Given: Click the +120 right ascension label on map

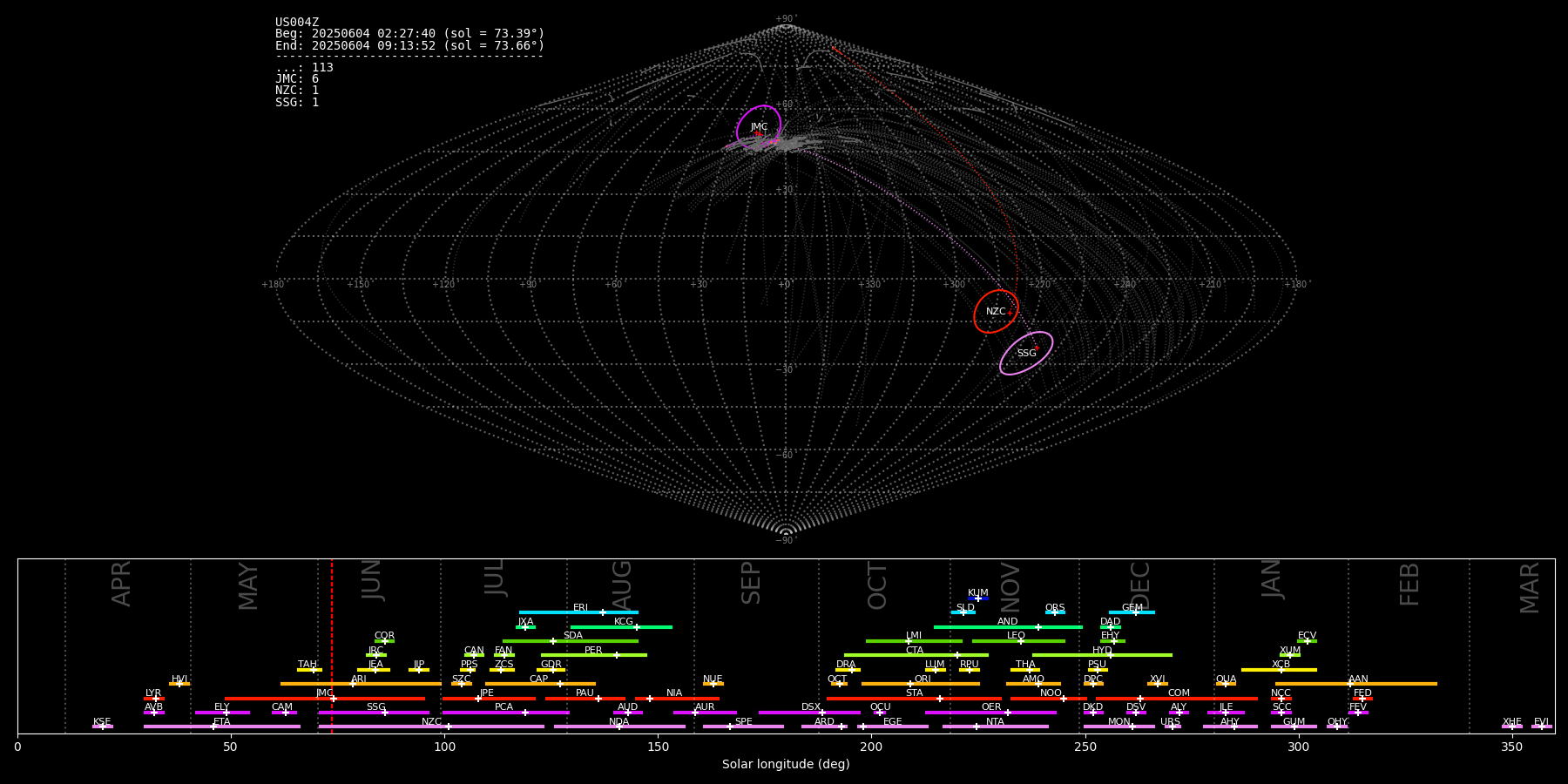Looking at the screenshot, I should click(443, 285).
